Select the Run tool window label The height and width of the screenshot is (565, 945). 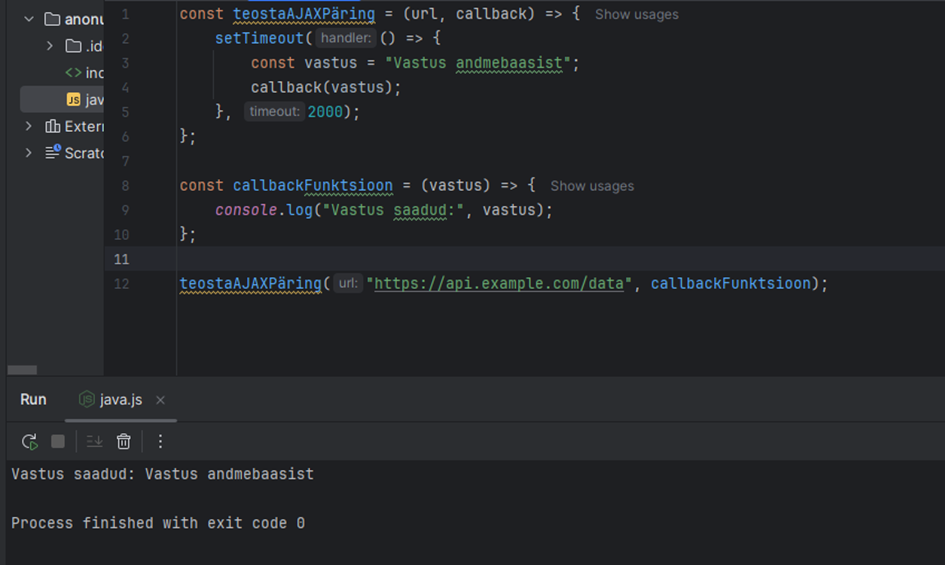tap(33, 399)
